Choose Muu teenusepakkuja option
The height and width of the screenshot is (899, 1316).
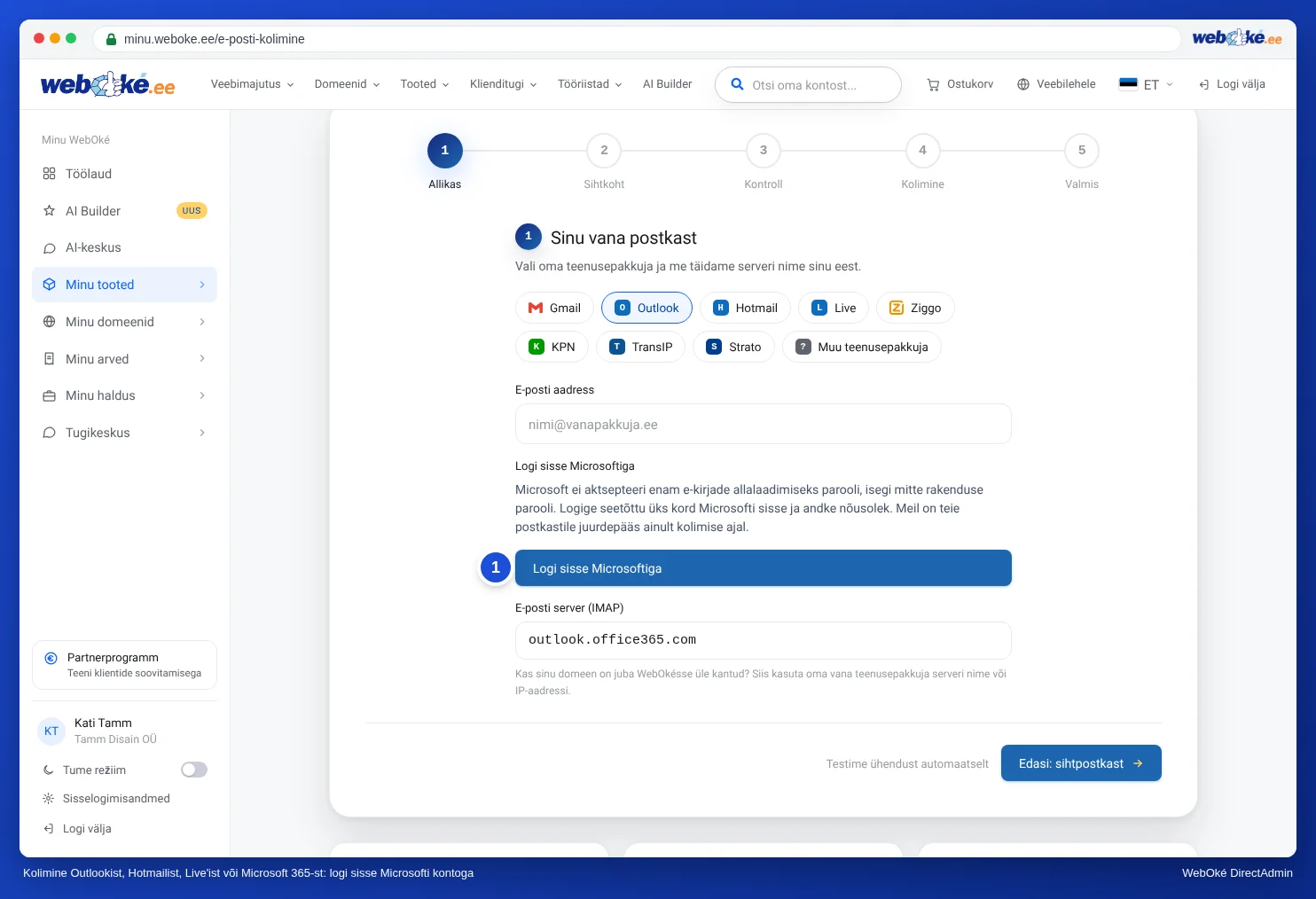[x=861, y=347]
